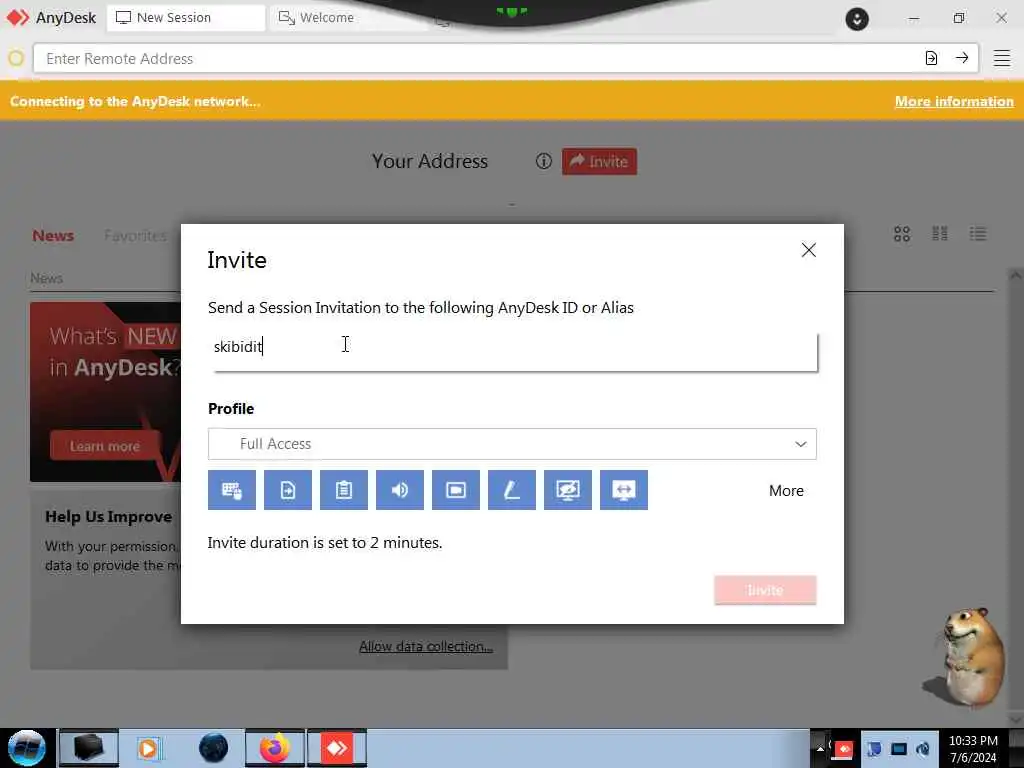The height and width of the screenshot is (768, 1024).
Task: Click the info icon beside Your Address
Action: tap(543, 161)
